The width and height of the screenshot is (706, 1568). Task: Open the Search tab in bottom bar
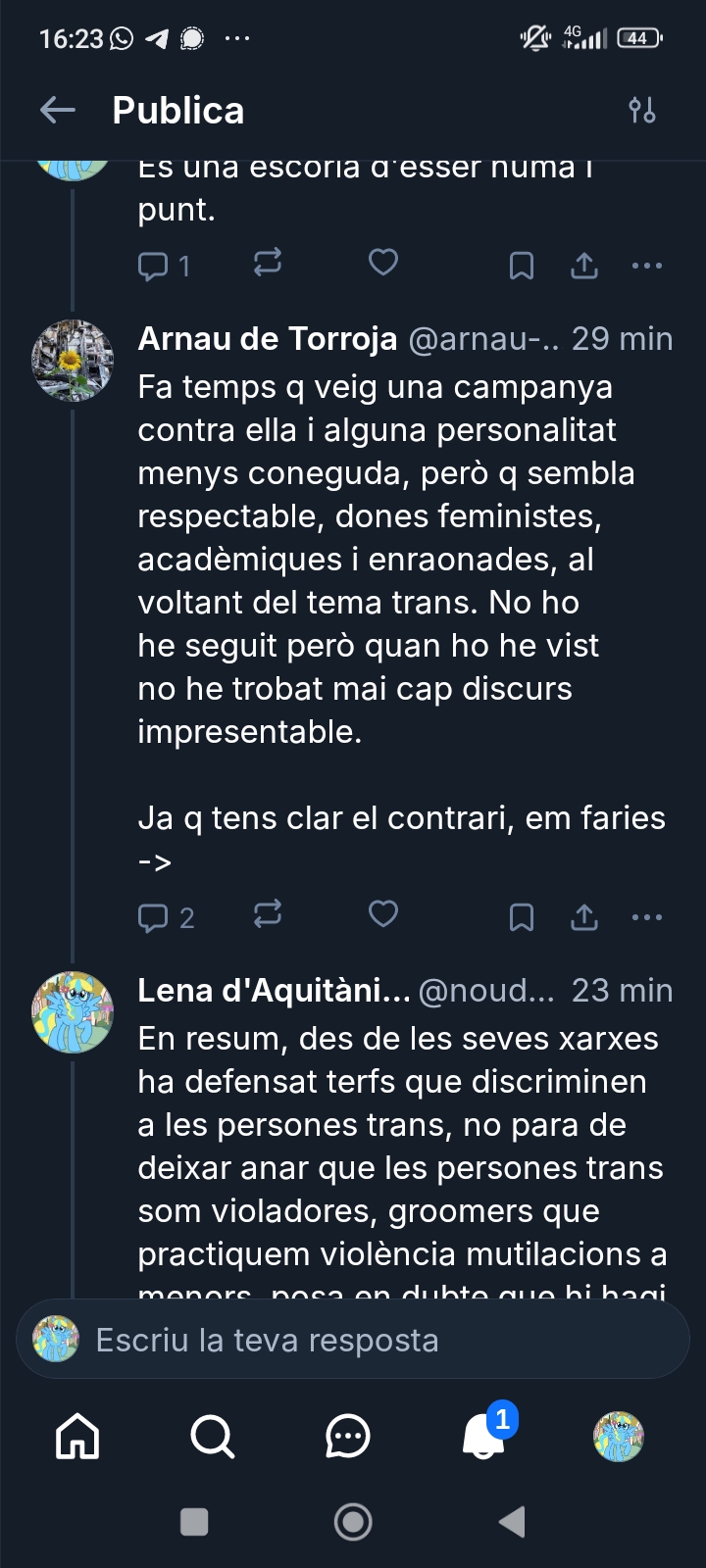[x=212, y=1438]
